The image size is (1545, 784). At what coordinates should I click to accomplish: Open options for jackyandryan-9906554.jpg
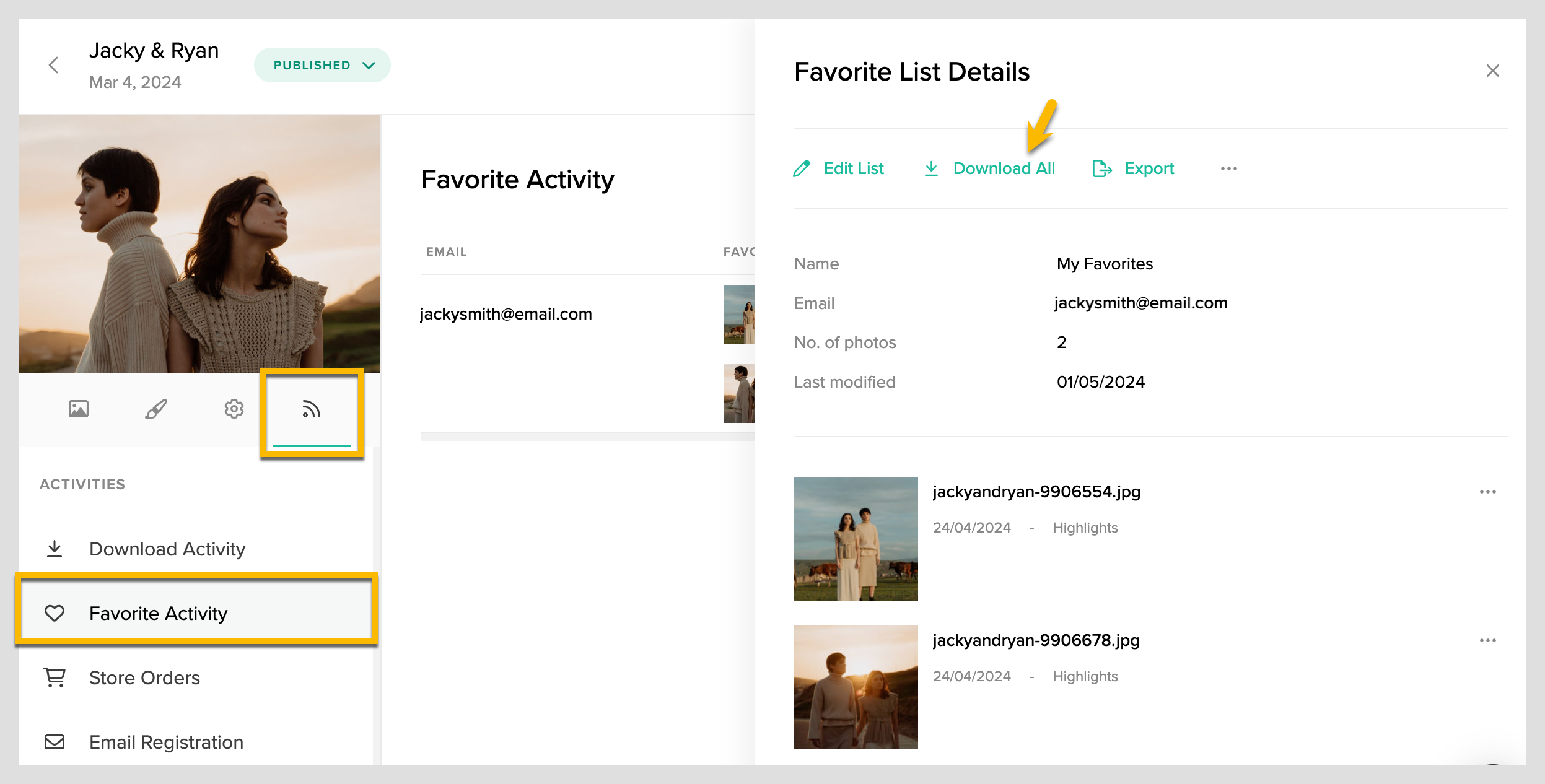1487,492
